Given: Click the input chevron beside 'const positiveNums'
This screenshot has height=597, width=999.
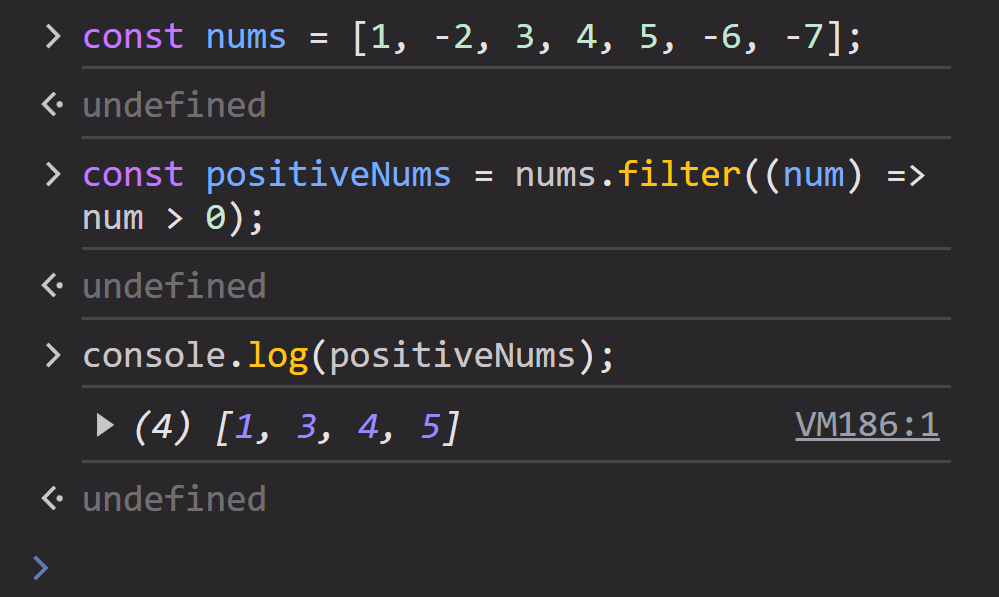Looking at the screenshot, I should 54,174.
